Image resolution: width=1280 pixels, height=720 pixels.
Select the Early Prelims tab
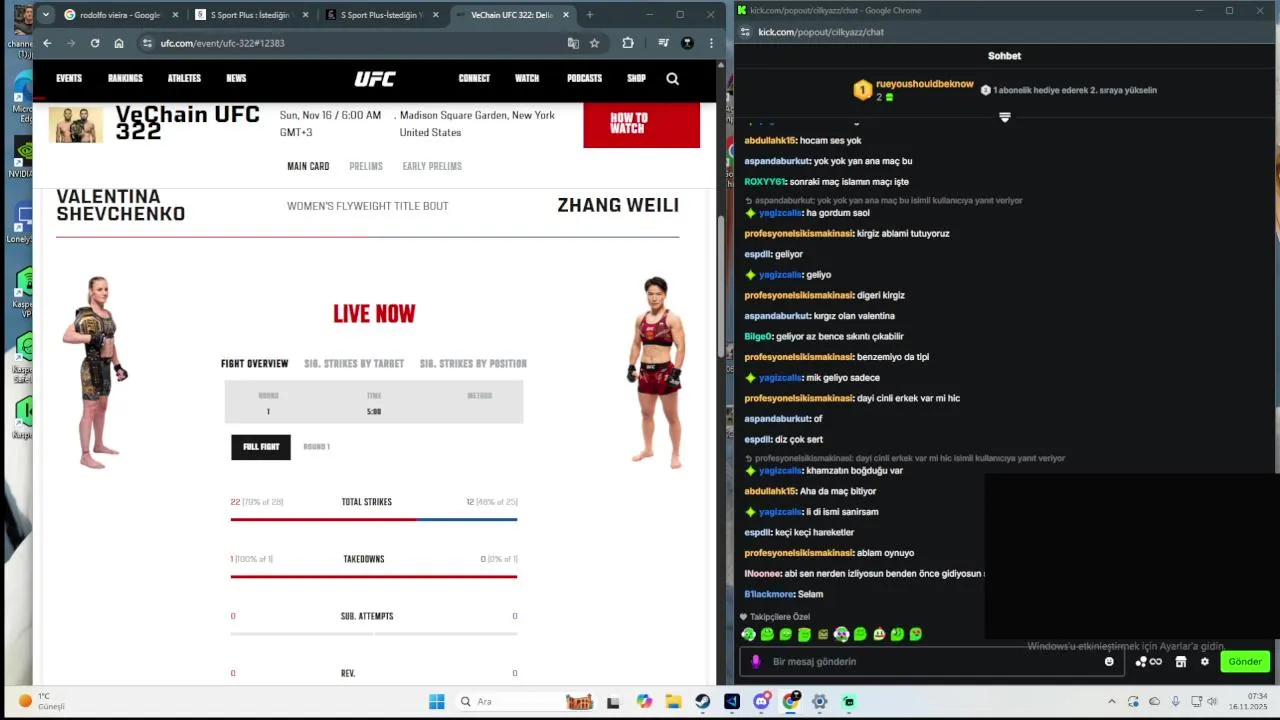point(432,166)
